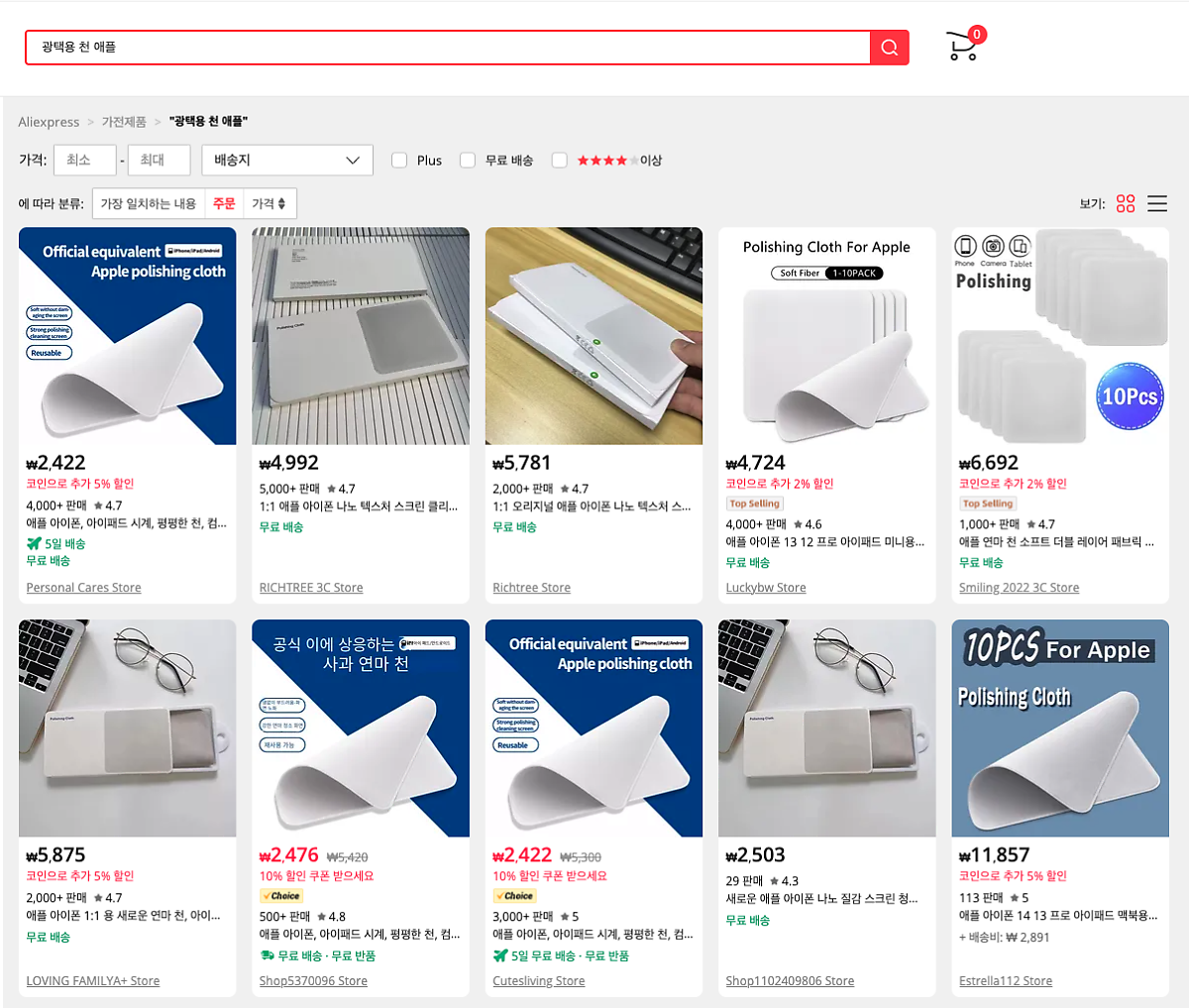Image resolution: width=1189 pixels, height=1008 pixels.
Task: Open Cutesliving ₩2,422 product image
Action: point(594,728)
